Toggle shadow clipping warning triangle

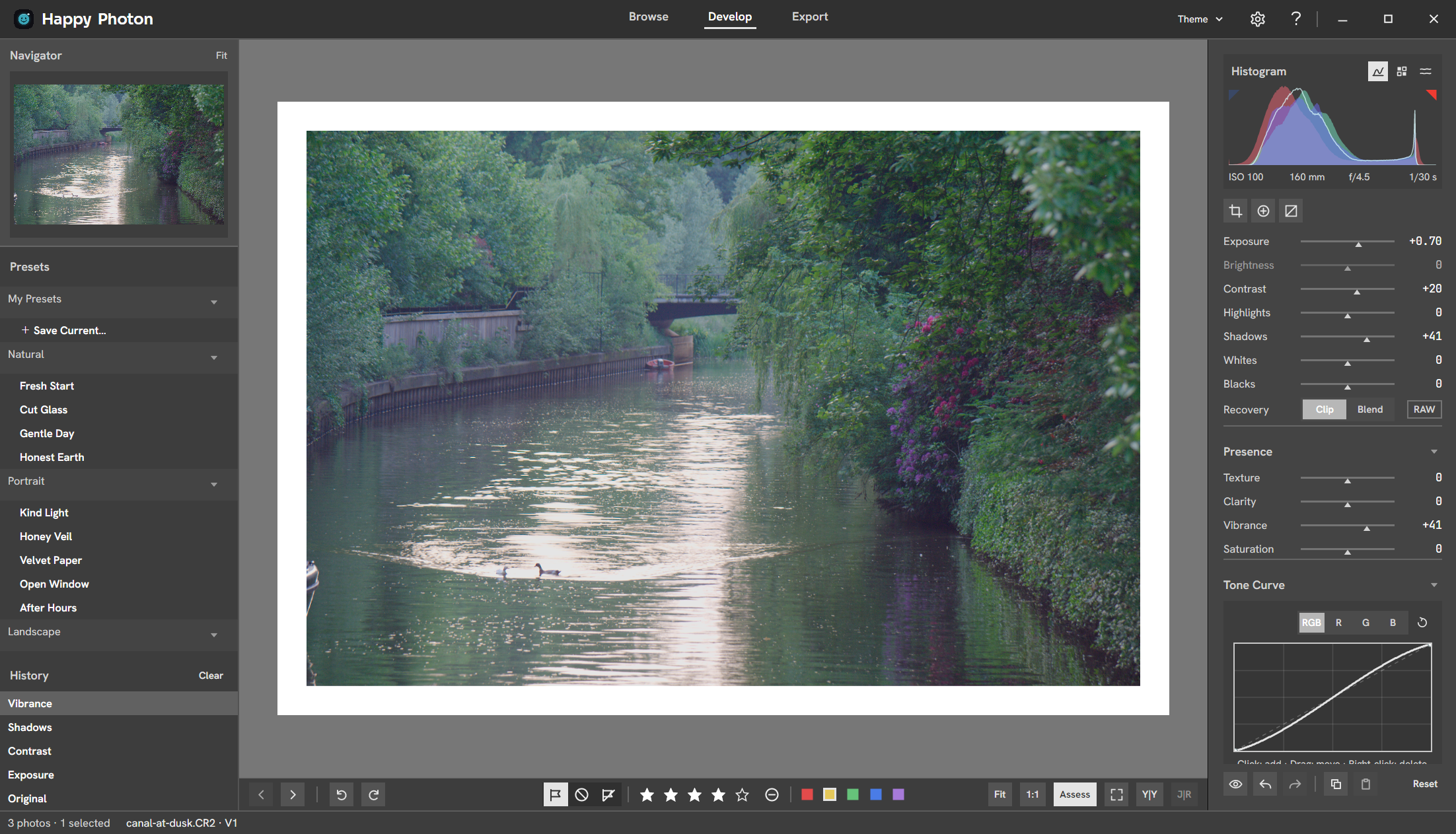click(x=1233, y=94)
